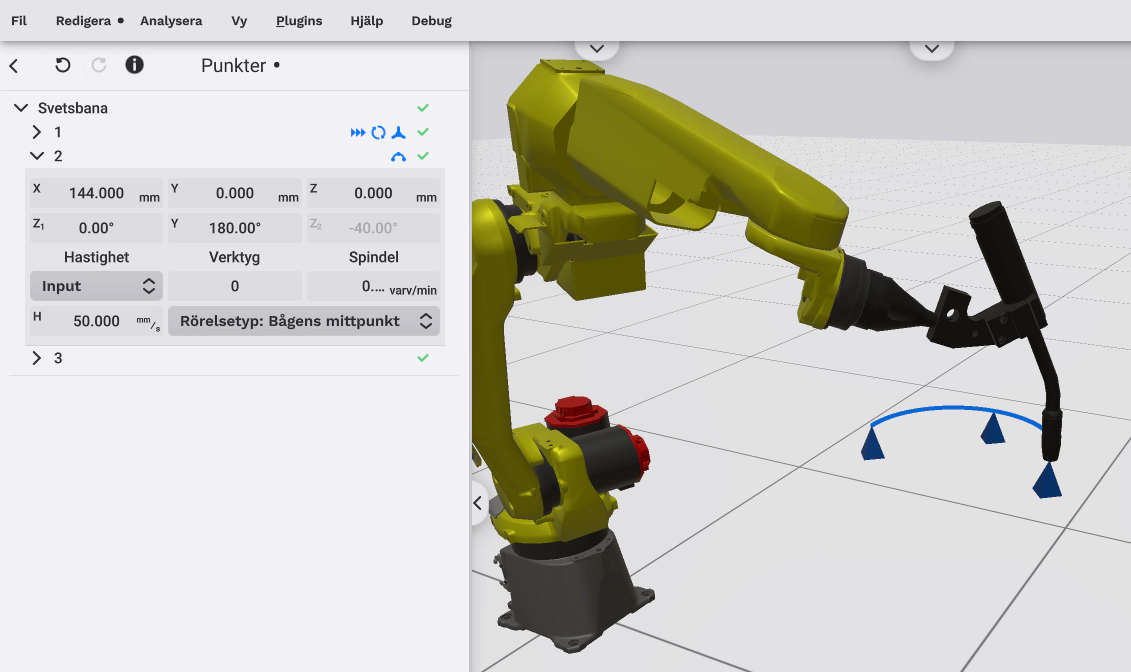Click the circular rotate icon on point 1
Image resolution: width=1131 pixels, height=672 pixels.
pyautogui.click(x=378, y=132)
